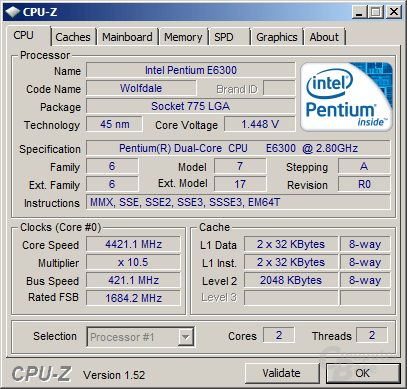Image resolution: width=407 pixels, height=389 pixels.
Task: Click the Specification field text
Action: (238, 148)
